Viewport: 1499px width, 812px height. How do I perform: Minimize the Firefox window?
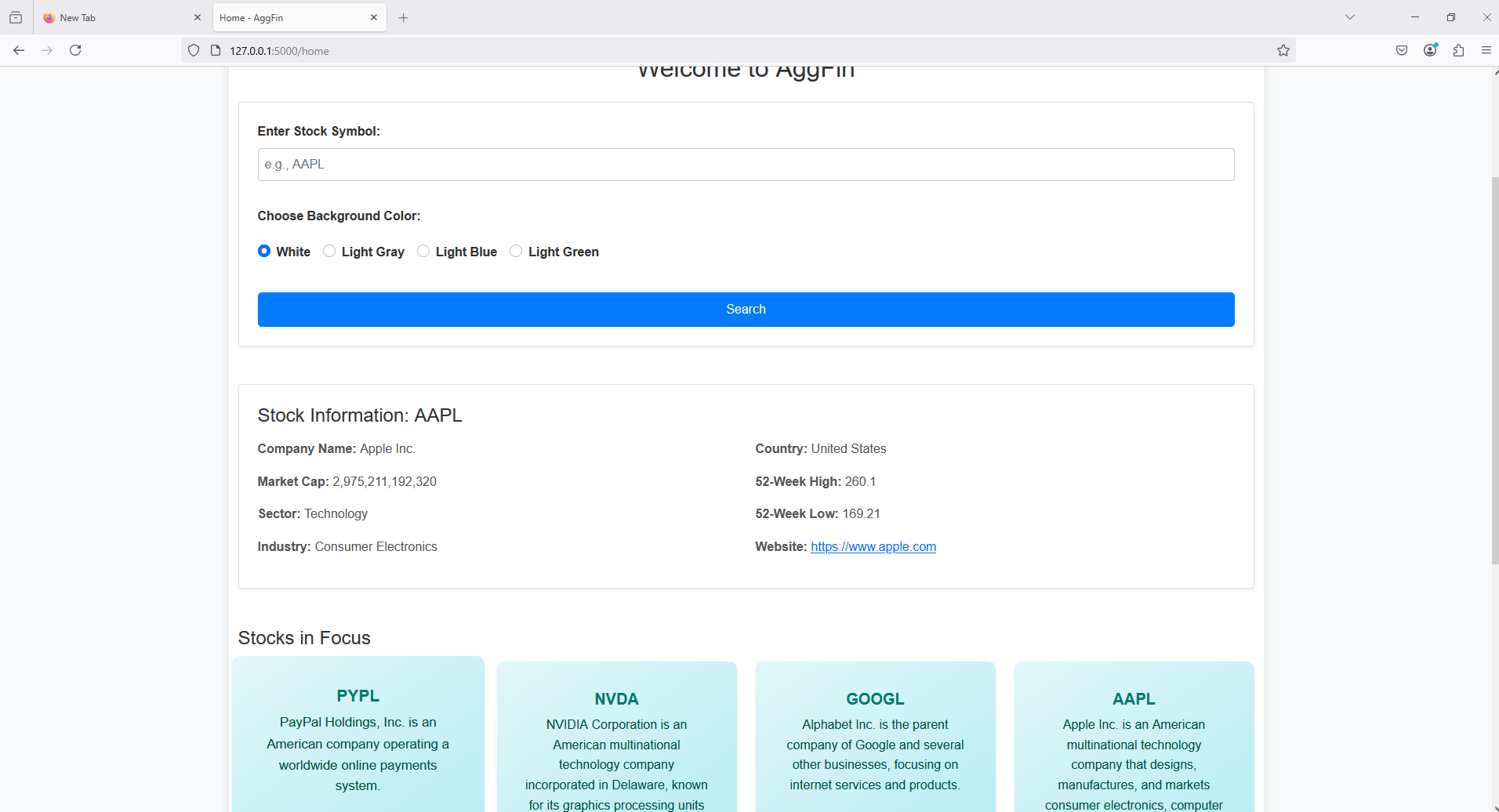[x=1415, y=17]
